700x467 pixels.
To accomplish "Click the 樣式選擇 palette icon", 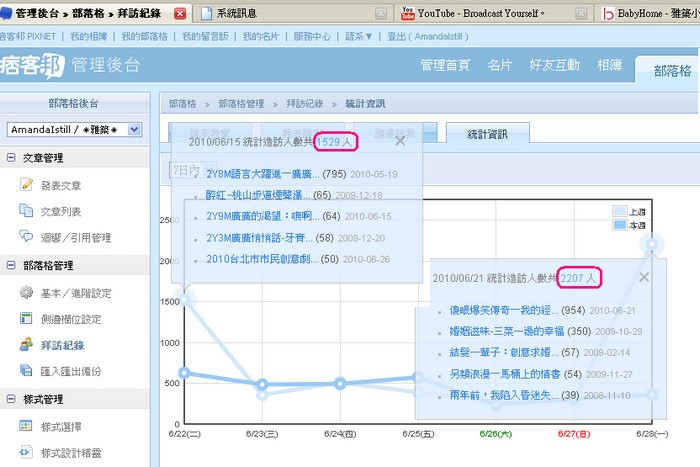I will 26,426.
